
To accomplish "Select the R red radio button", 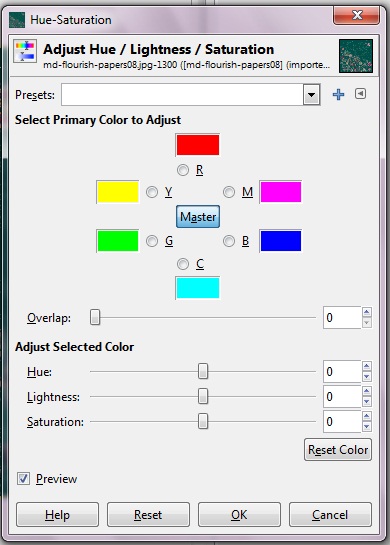I will [183, 170].
